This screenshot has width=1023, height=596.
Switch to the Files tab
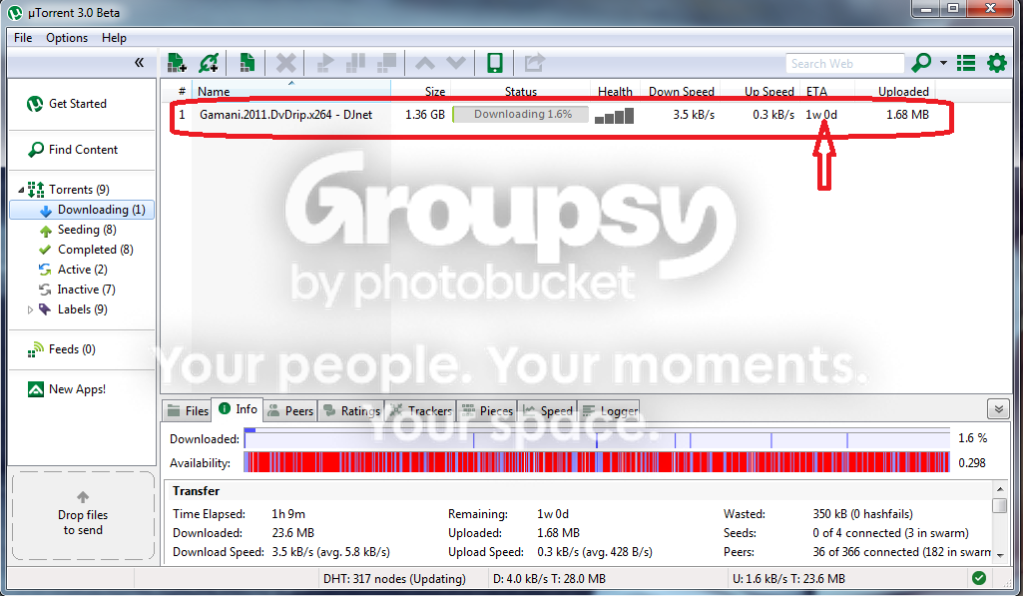(188, 411)
